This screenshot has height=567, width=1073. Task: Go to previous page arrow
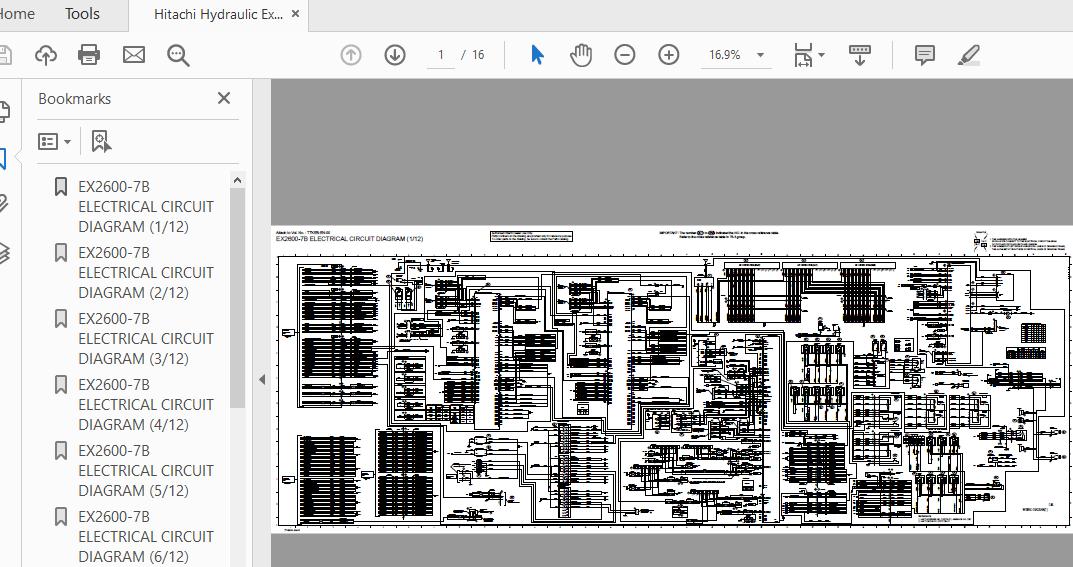pyautogui.click(x=351, y=55)
